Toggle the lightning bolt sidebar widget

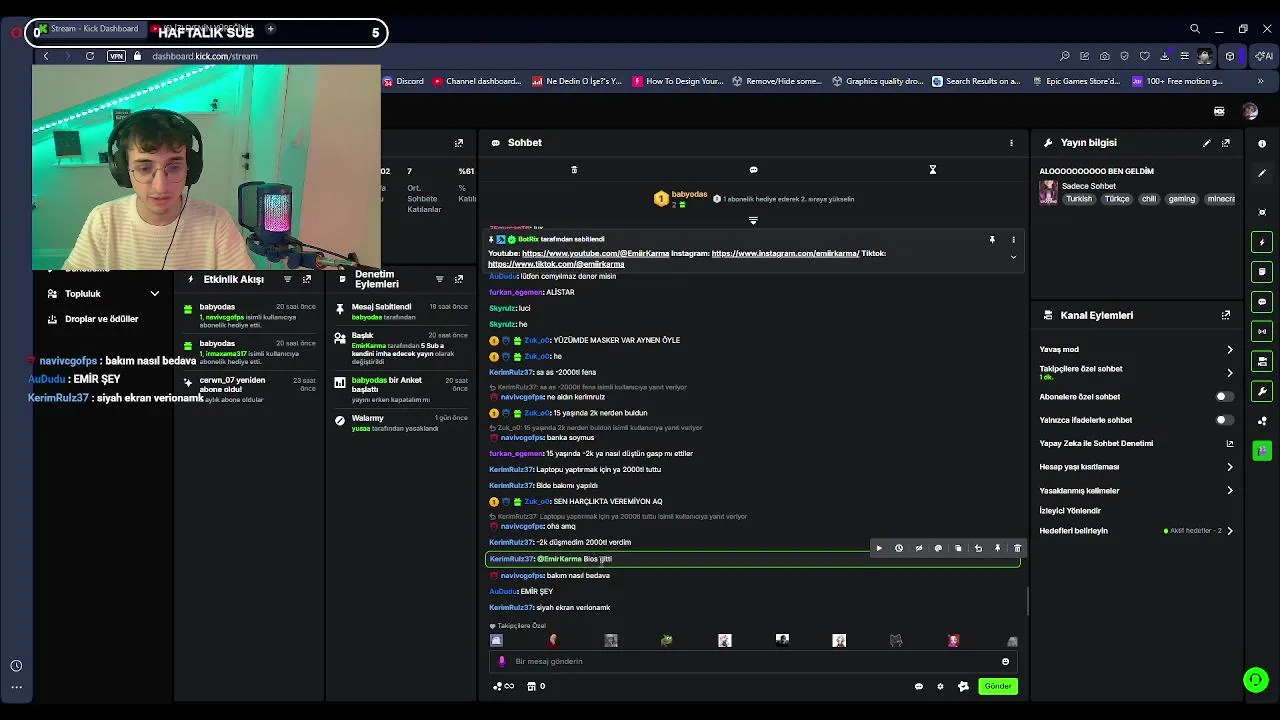pos(1262,242)
